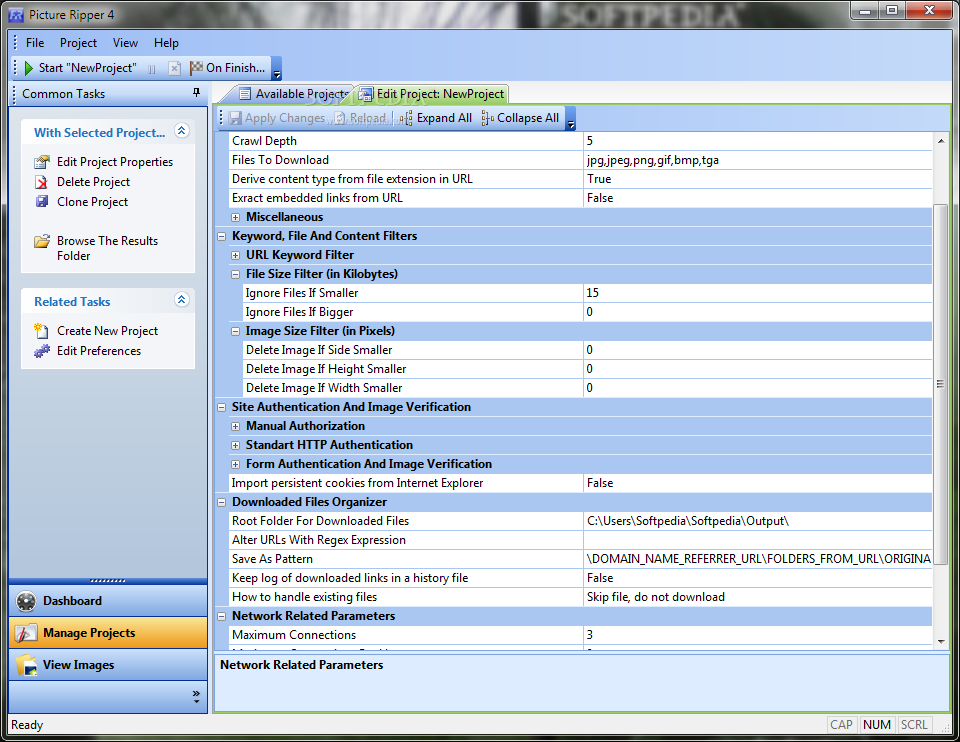Screen dimensions: 960x742
Task: Collapse Image Size Filter (in Pixels)
Action: [x=235, y=331]
